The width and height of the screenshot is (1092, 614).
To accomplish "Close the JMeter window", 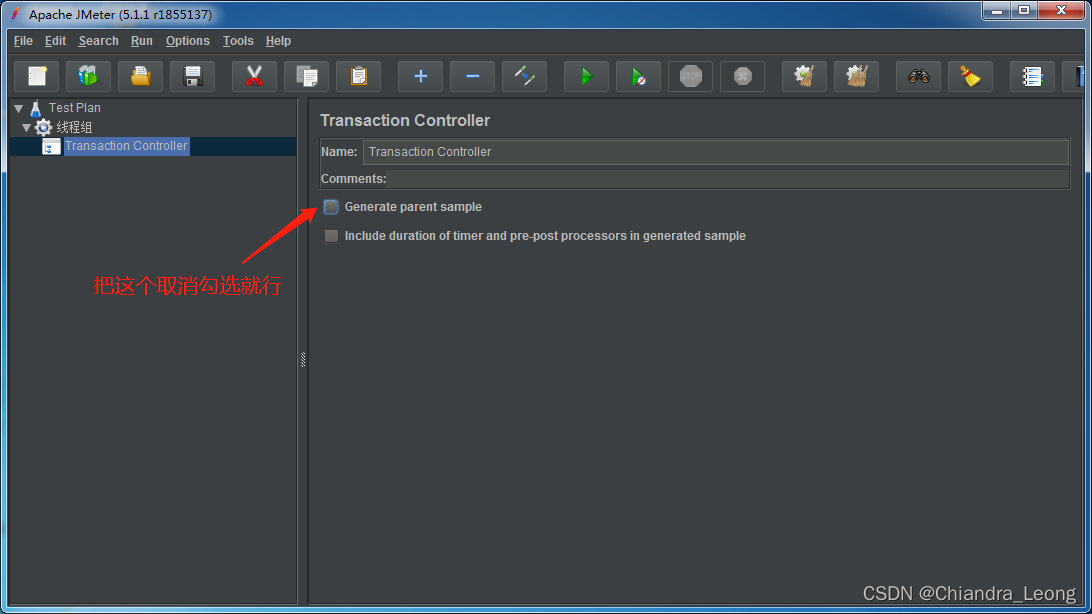I will tap(1061, 10).
